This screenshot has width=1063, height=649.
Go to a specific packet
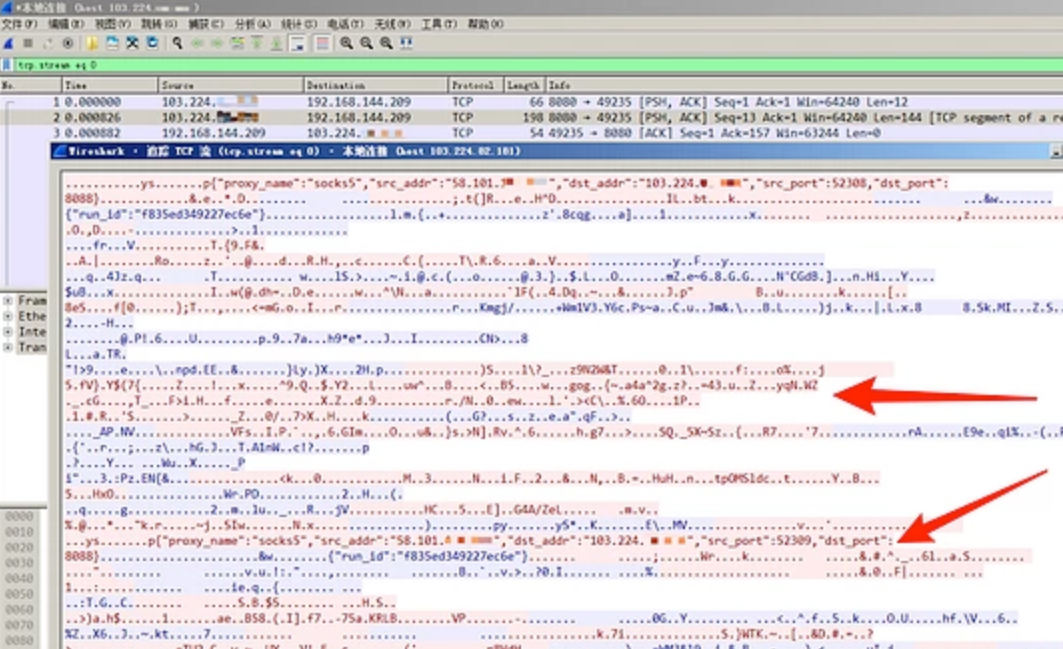[237, 43]
